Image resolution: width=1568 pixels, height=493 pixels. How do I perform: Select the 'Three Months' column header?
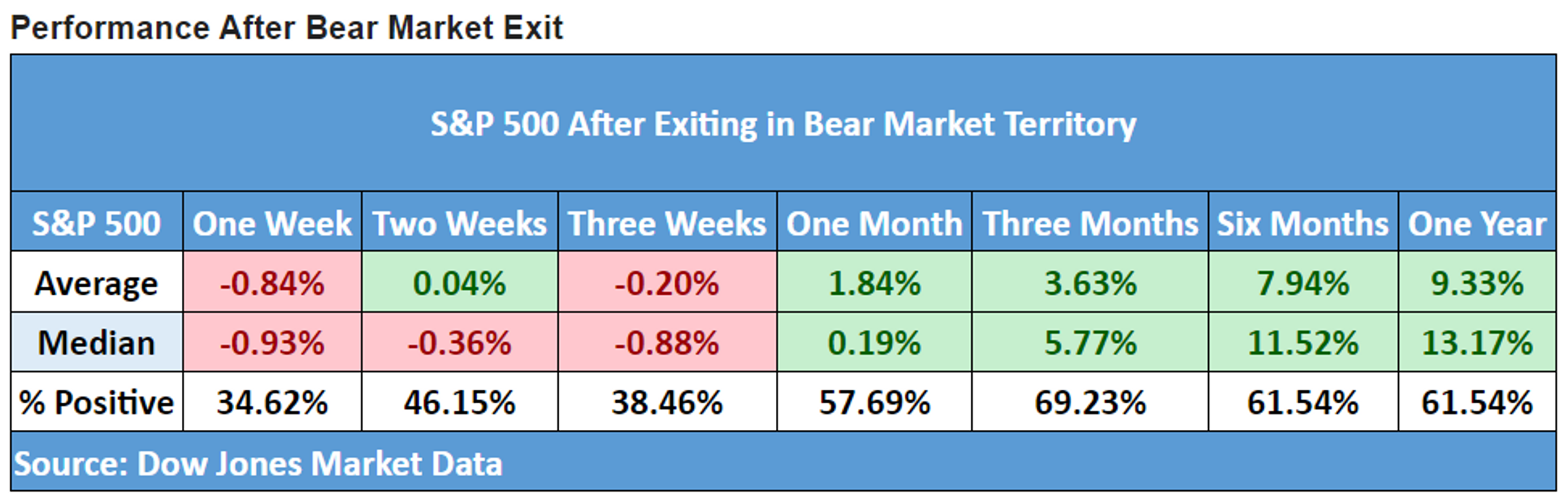(x=1090, y=223)
